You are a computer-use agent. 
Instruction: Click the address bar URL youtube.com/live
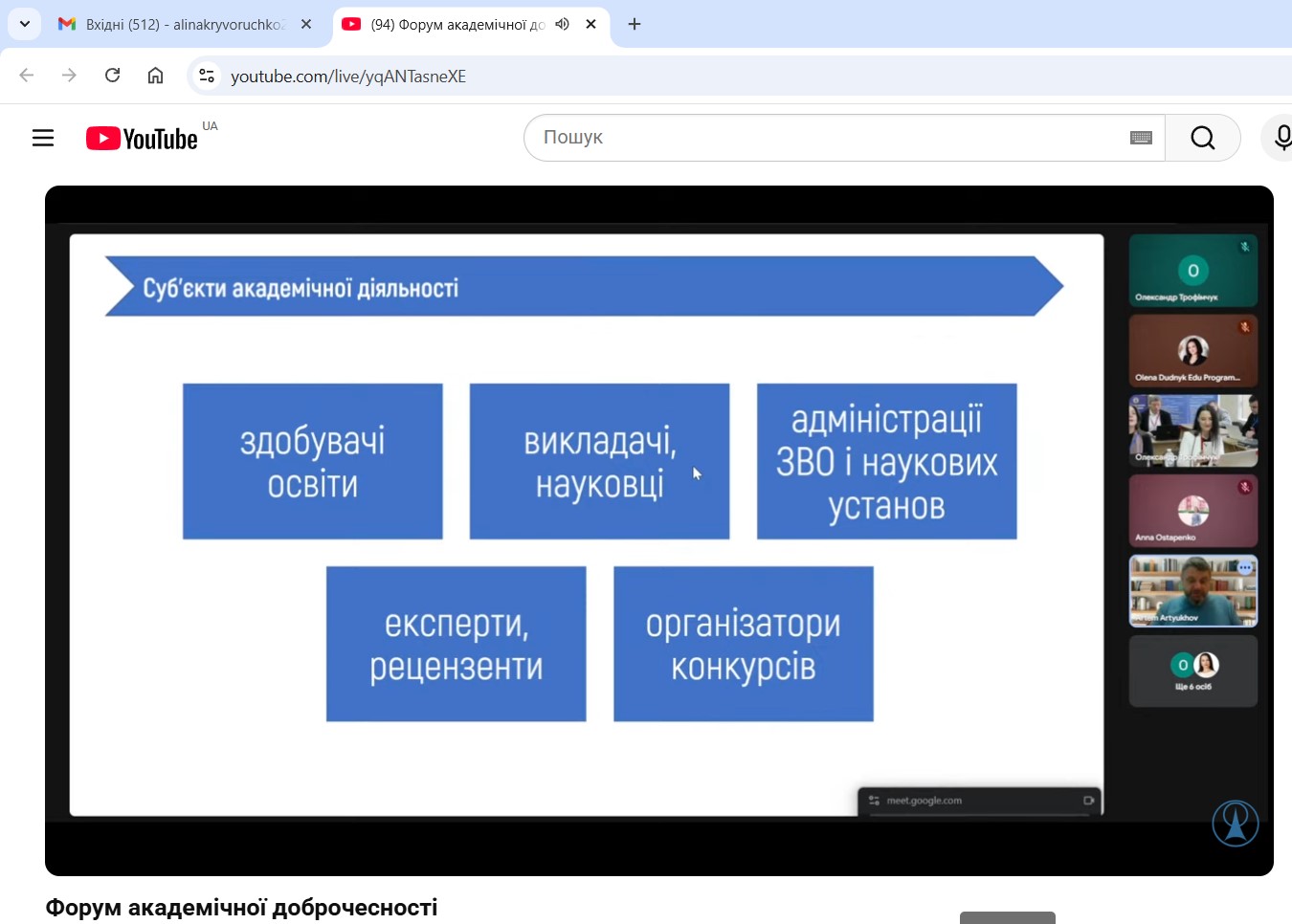[x=348, y=77]
